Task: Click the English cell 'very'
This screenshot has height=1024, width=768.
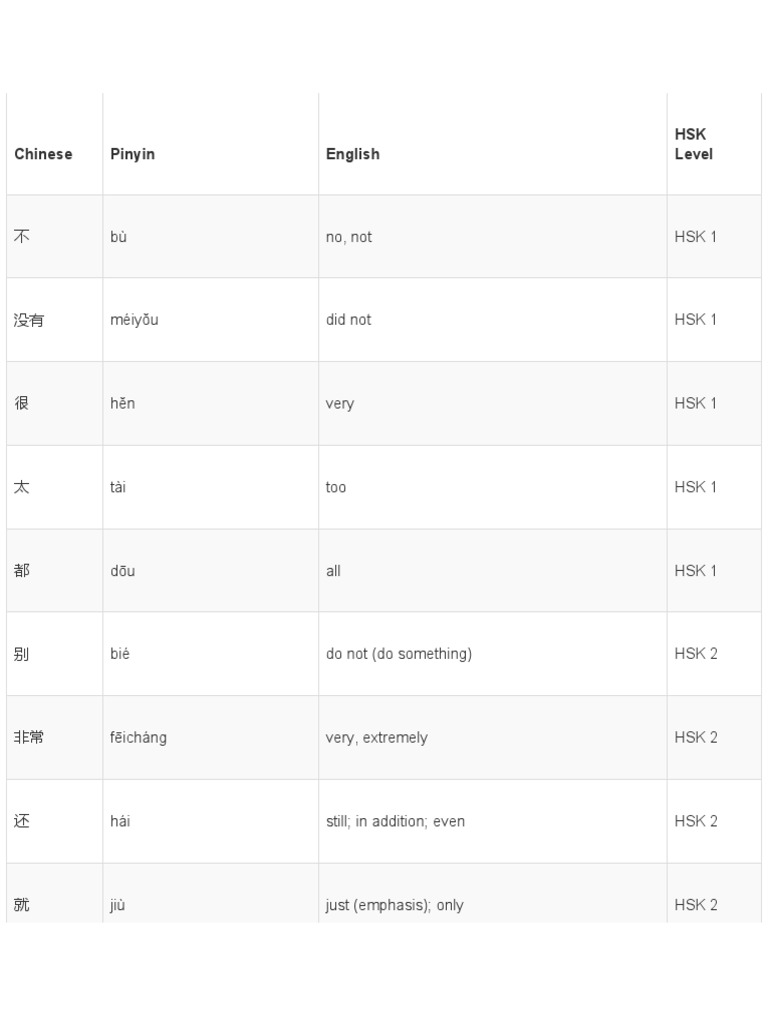Action: (x=340, y=404)
